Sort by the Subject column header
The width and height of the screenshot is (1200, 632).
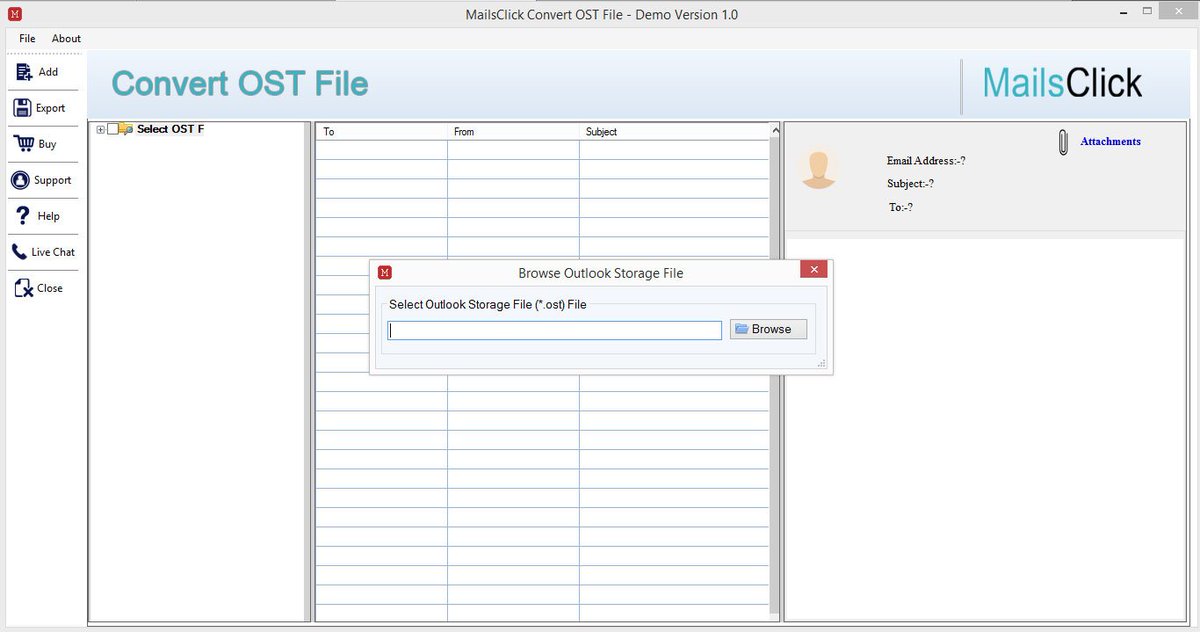[673, 131]
